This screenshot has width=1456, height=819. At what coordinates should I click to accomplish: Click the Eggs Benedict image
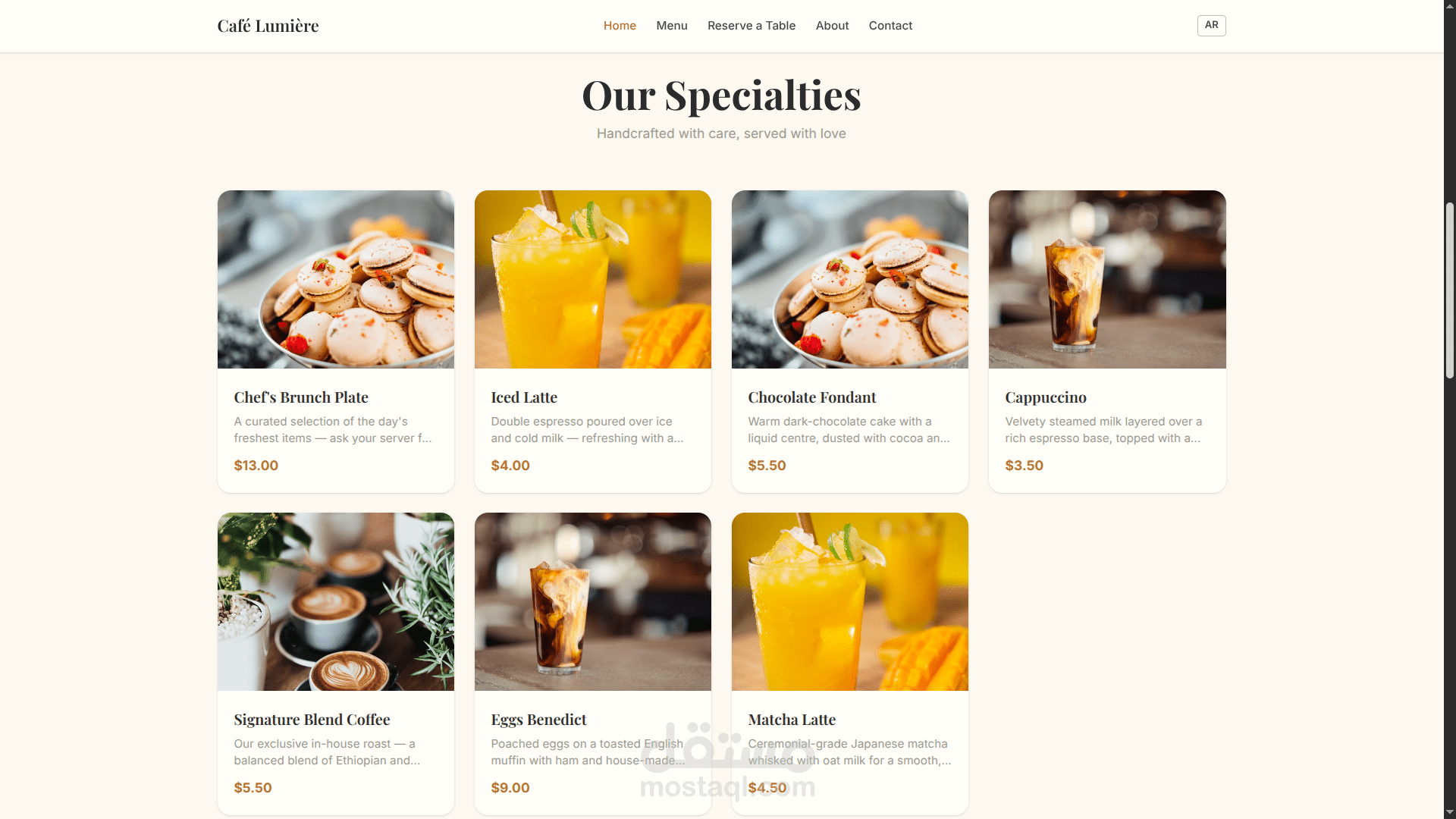[x=593, y=601]
